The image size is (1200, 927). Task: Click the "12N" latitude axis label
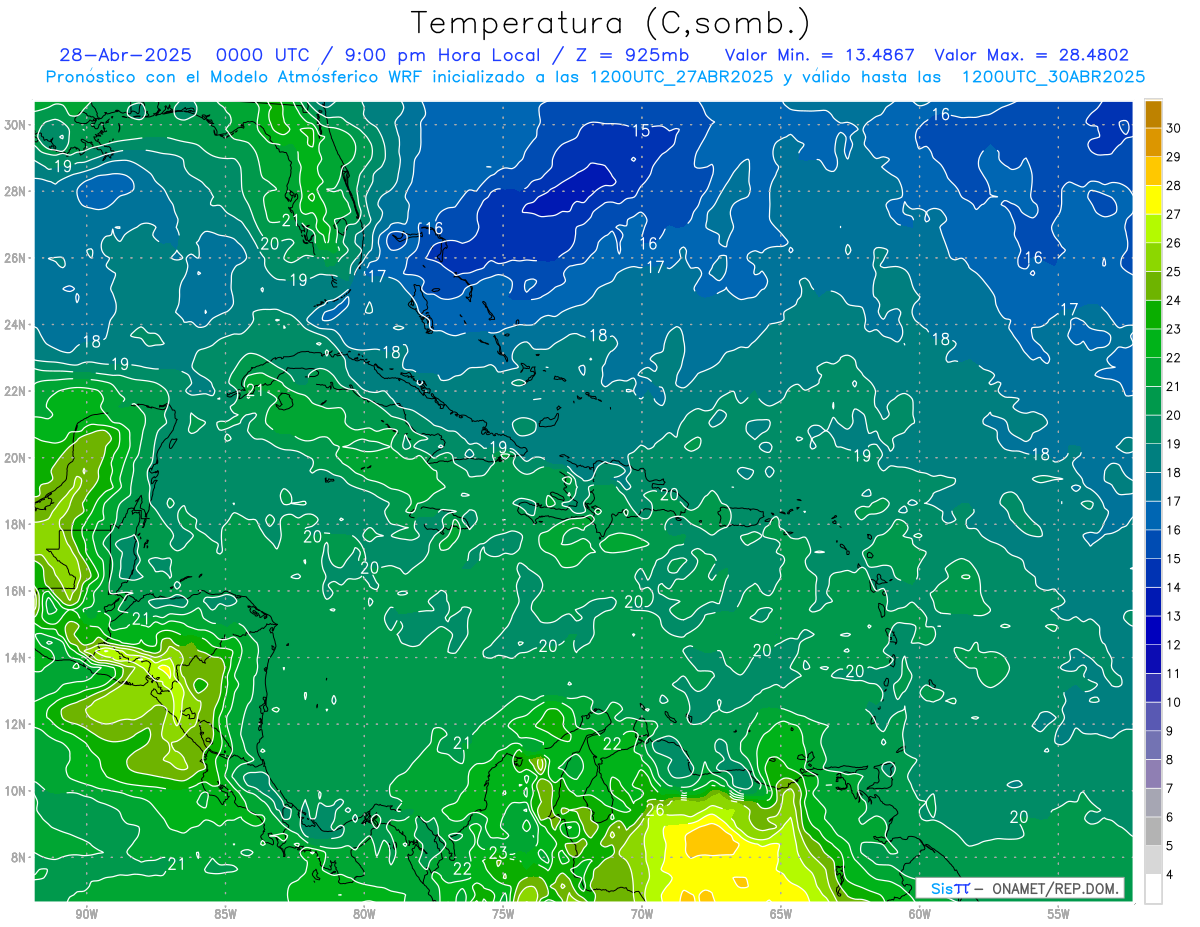(16, 724)
